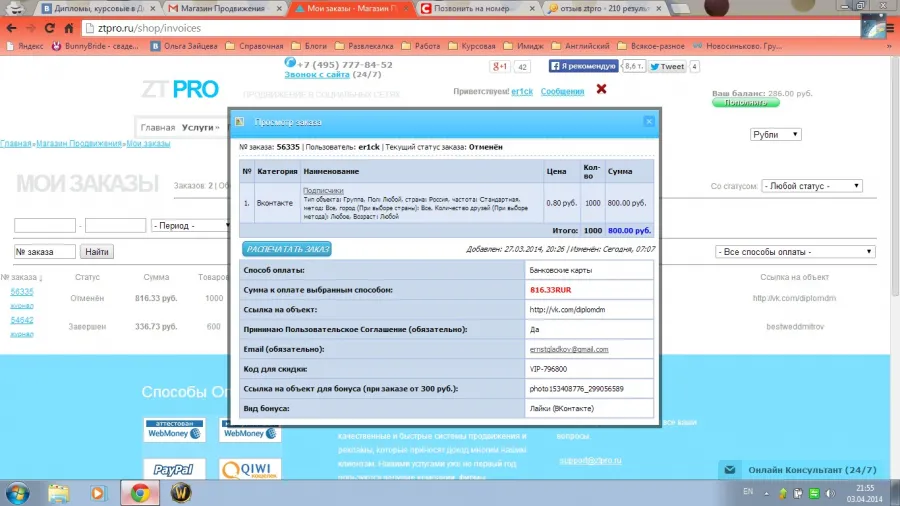The width and height of the screenshot is (900, 506).
Task: Click the 'РАСПЕЧАТАТЬ ЗАКАЗ' button
Action: pos(287,249)
